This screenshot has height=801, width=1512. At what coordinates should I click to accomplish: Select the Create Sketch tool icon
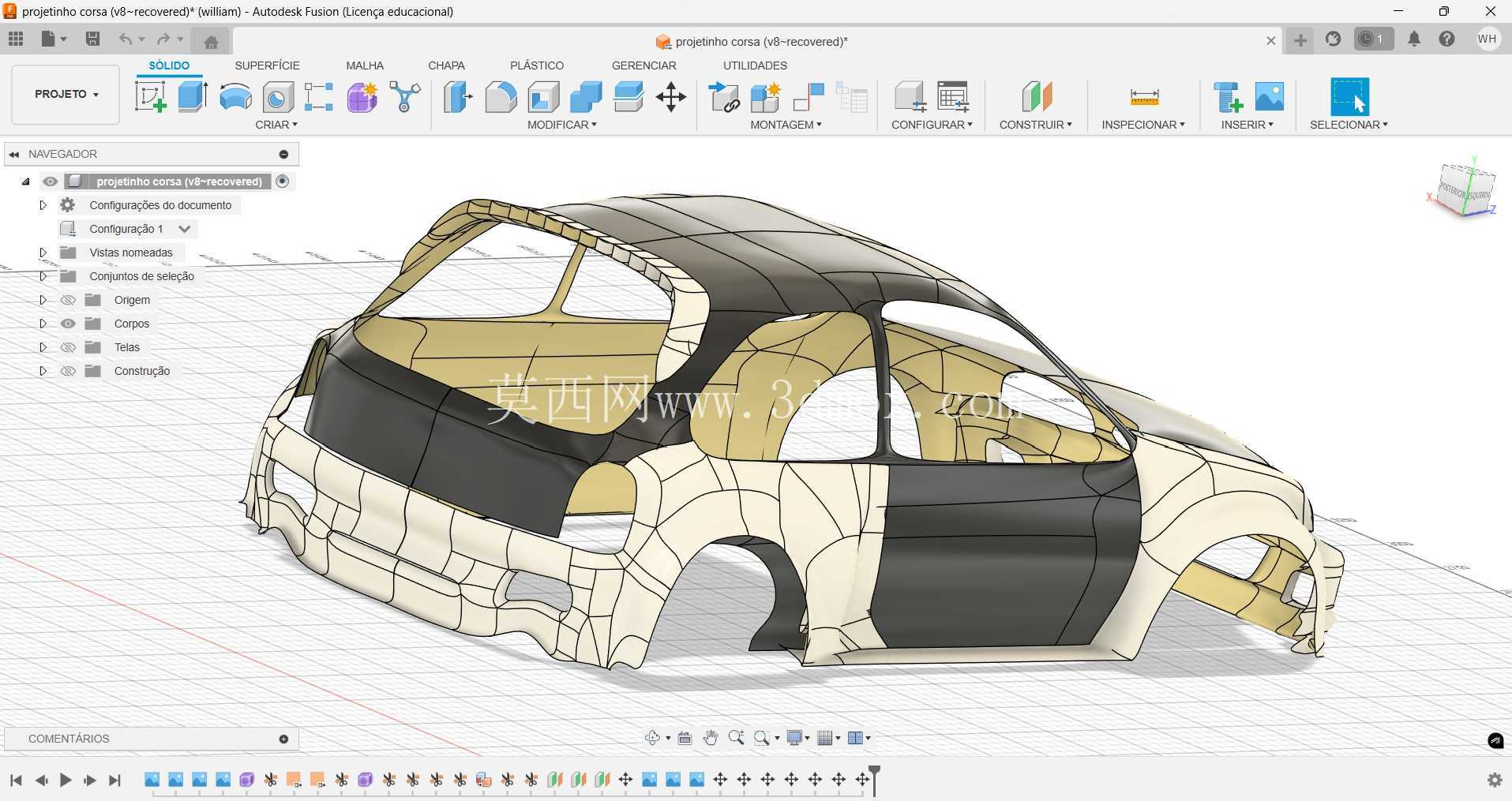151,97
